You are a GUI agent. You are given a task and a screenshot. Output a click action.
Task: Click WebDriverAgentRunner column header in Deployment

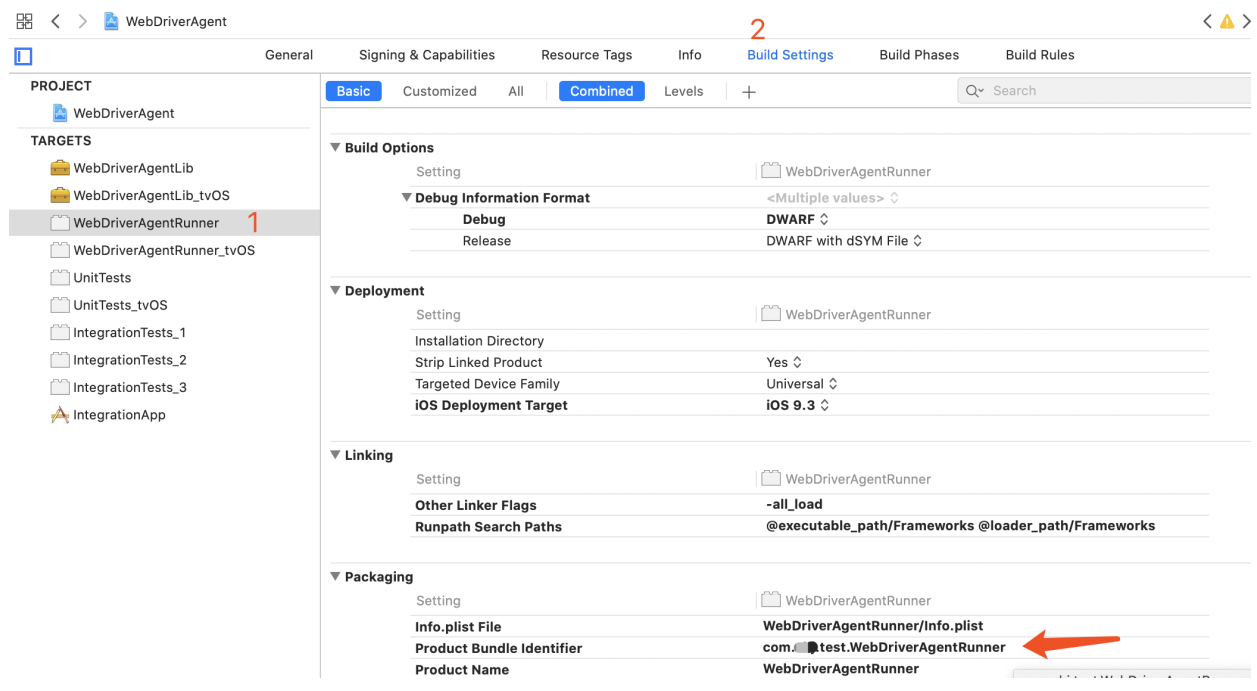[x=847, y=315]
